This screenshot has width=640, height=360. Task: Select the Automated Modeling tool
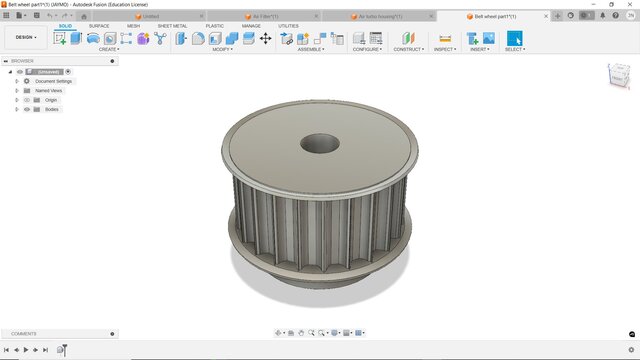160,38
